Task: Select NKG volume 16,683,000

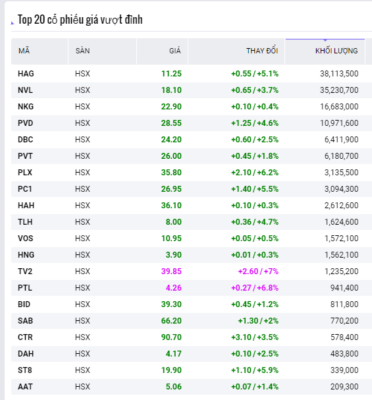Action: click(x=339, y=107)
